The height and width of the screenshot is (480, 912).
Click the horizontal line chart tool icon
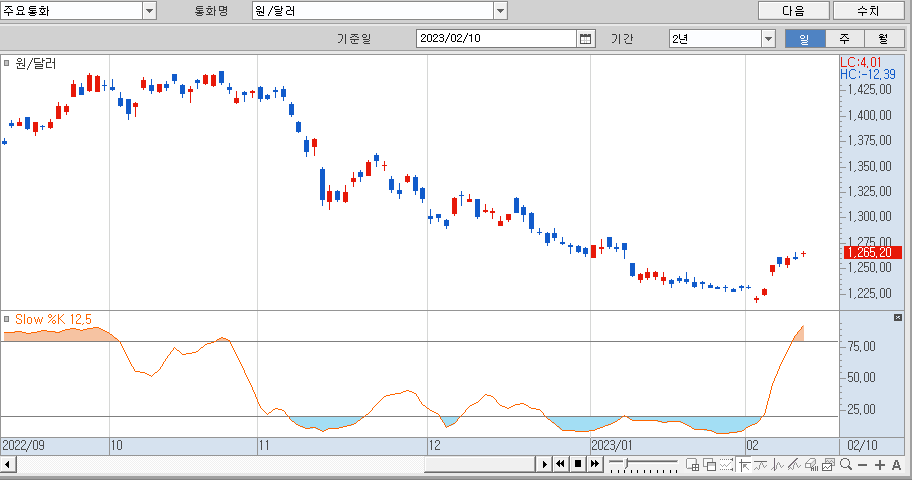(x=760, y=464)
